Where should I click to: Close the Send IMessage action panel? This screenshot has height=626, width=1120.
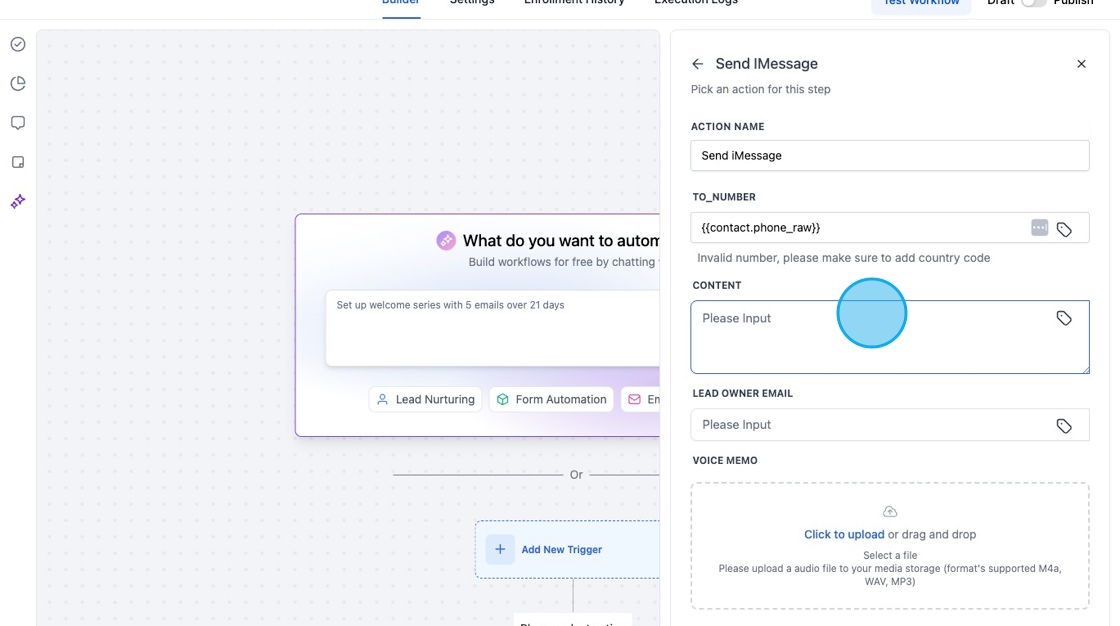pyautogui.click(x=1081, y=63)
